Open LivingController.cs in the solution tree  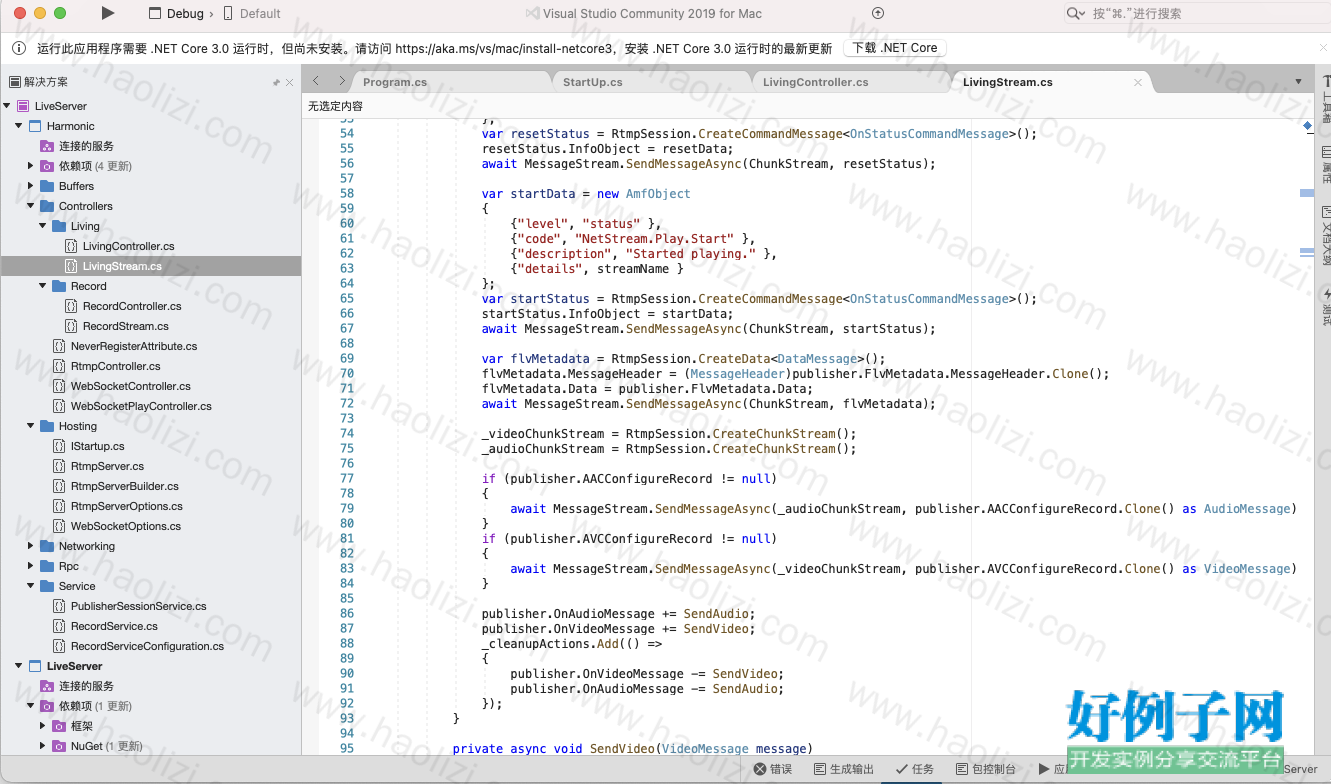click(x=128, y=246)
